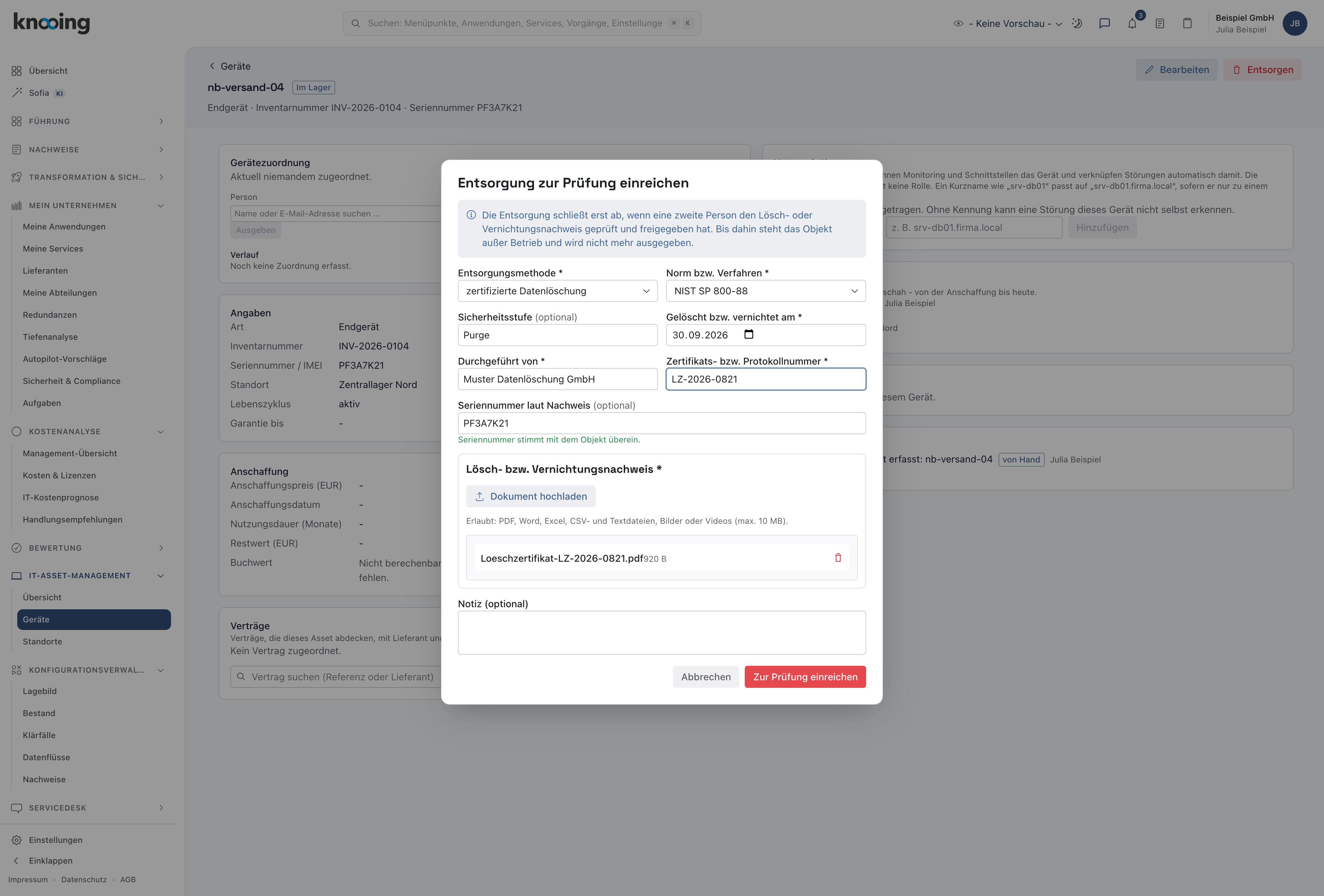Open the notifications bell
Screen dimensions: 1324x896
click(1132, 23)
